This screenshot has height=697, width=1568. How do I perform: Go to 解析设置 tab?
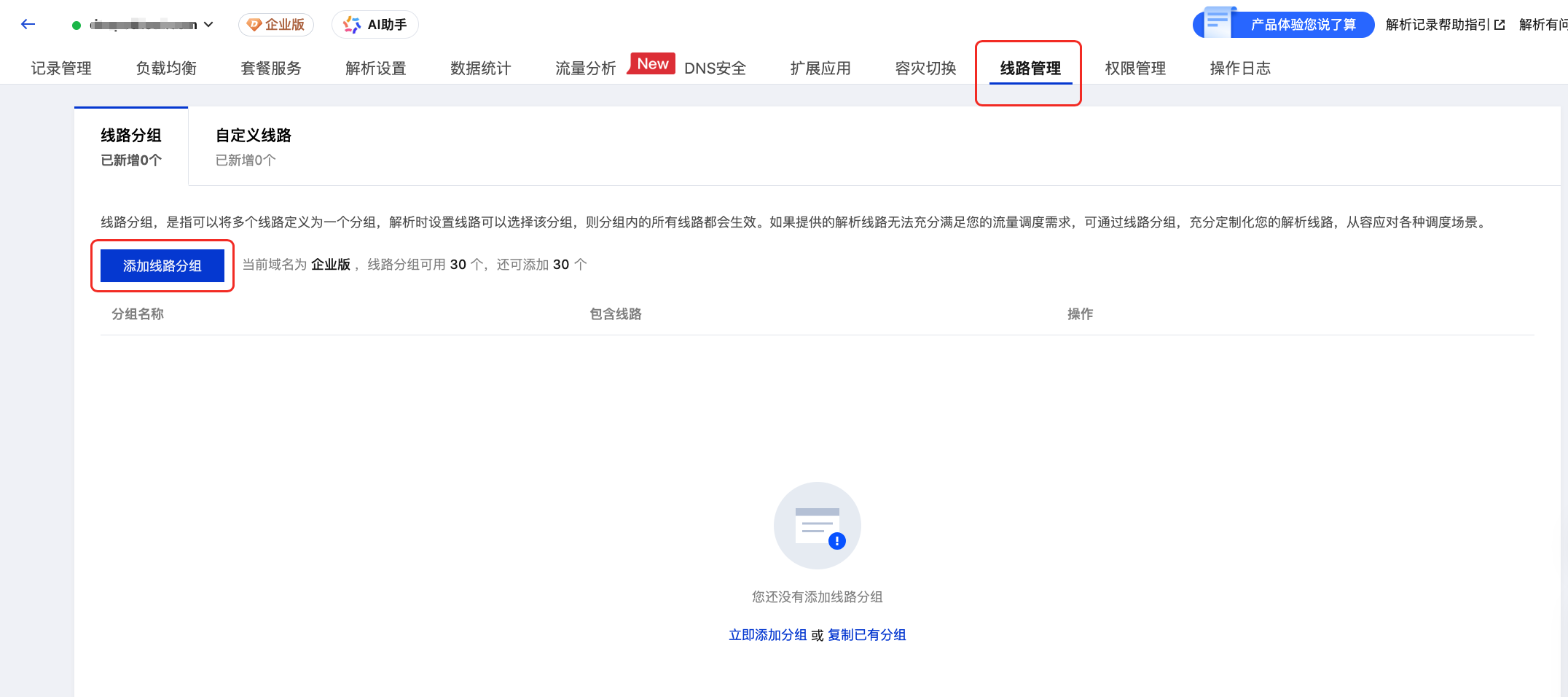pyautogui.click(x=376, y=69)
